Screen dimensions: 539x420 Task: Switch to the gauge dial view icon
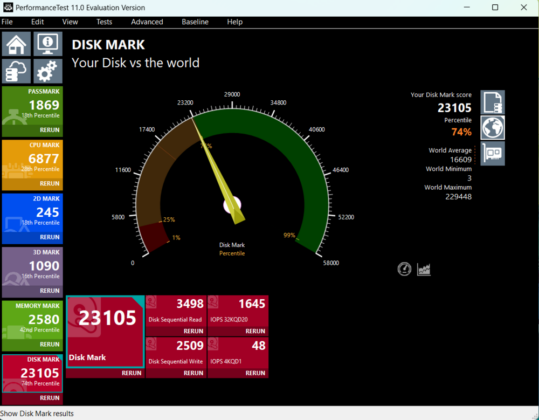tap(404, 269)
